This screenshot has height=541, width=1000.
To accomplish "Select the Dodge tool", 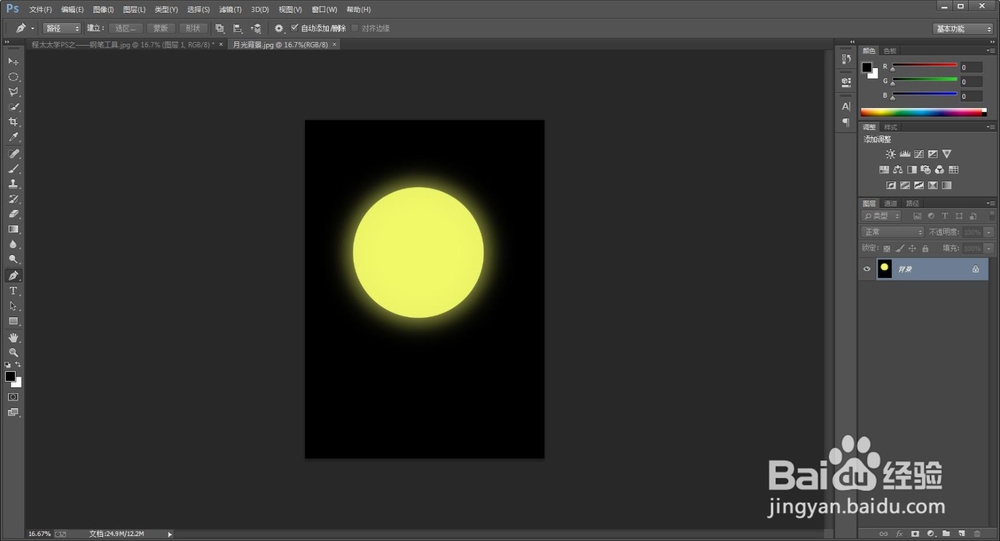I will 13,260.
